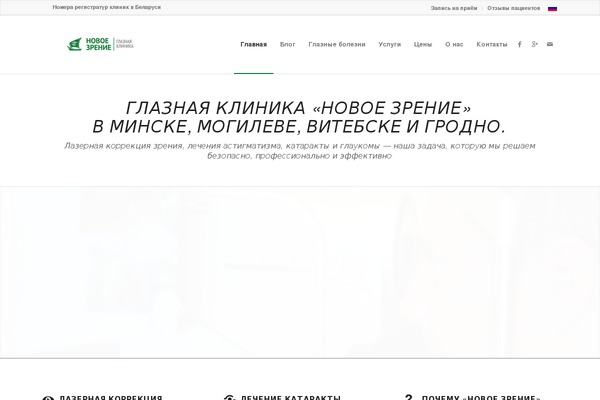Open the Услуги menu item
The width and height of the screenshot is (600, 400).
point(390,44)
